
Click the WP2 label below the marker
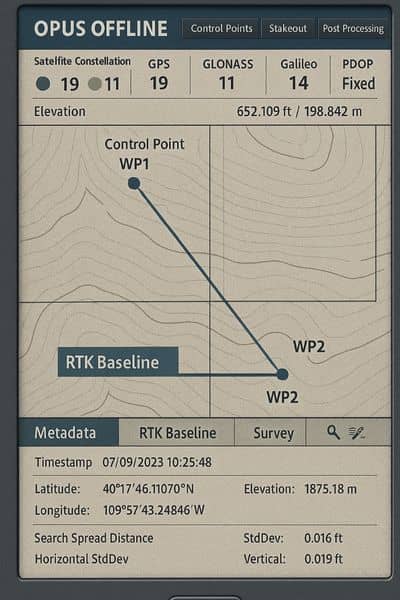tap(282, 397)
